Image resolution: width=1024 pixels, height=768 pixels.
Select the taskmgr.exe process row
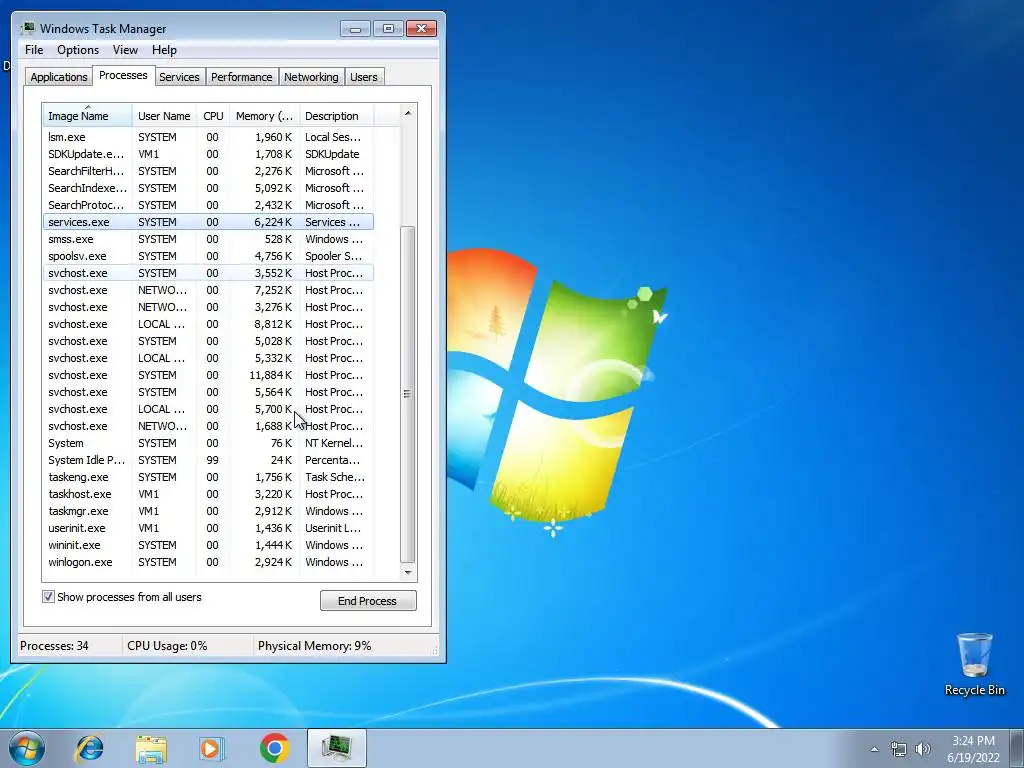click(x=208, y=511)
